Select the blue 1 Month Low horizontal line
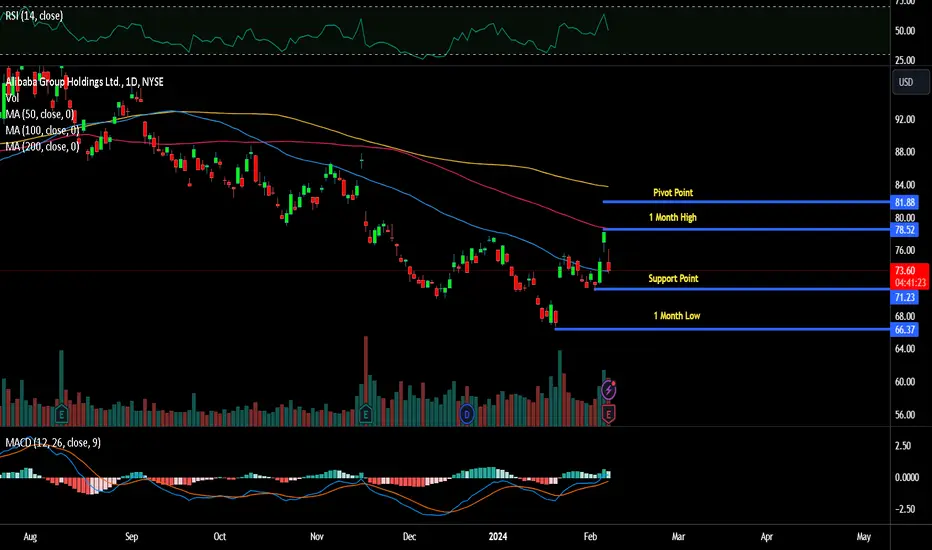The image size is (932, 550). [722, 329]
